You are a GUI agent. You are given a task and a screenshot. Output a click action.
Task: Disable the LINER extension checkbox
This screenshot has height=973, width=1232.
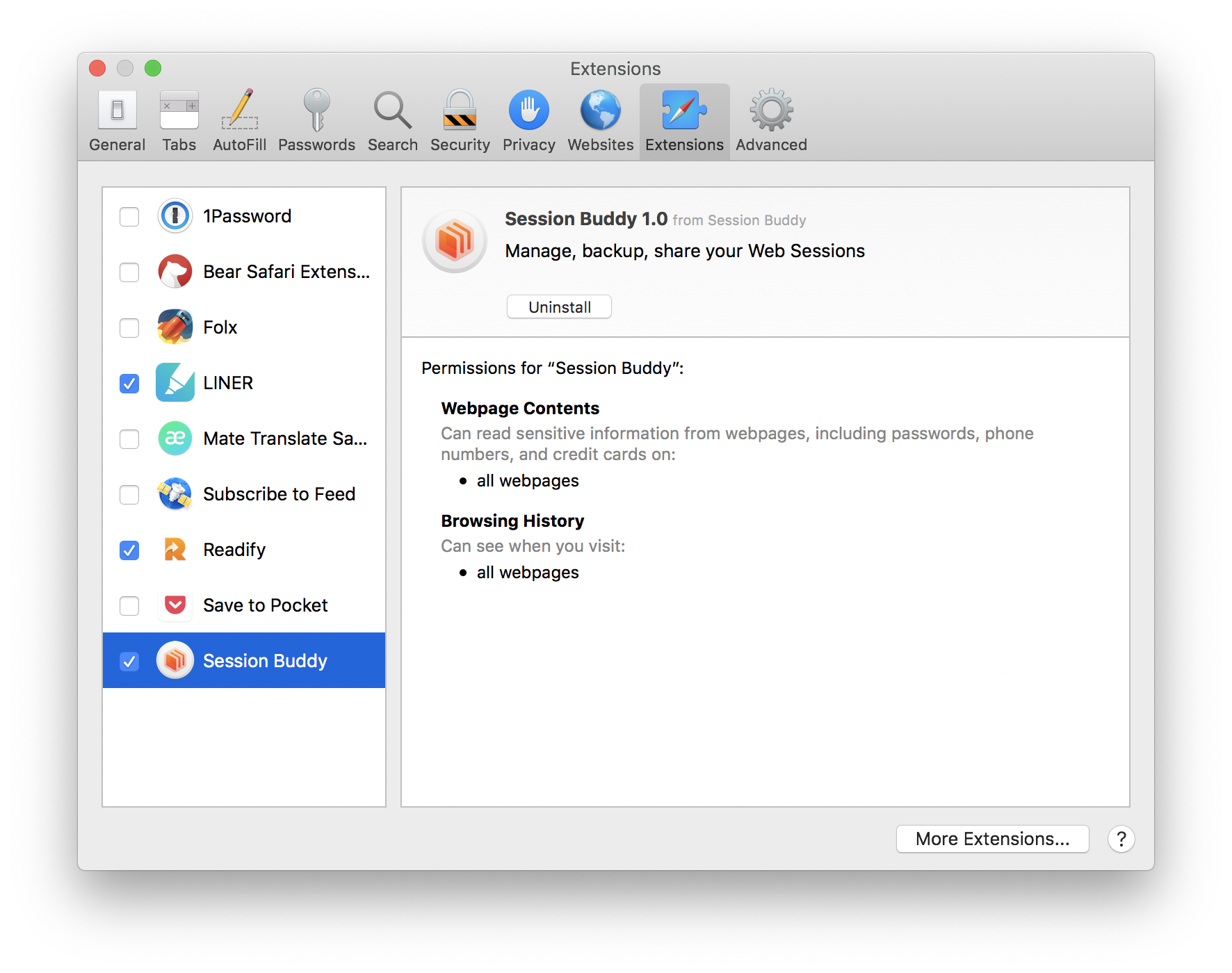point(129,384)
